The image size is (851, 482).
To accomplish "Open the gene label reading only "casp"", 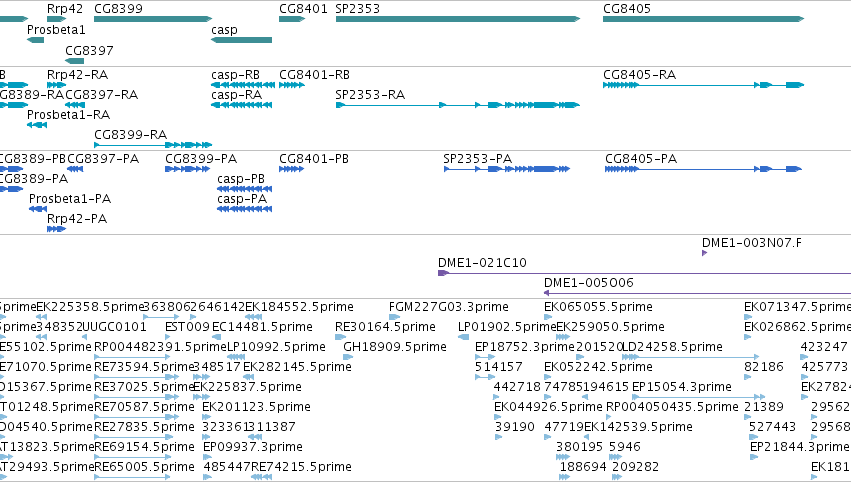I will (224, 30).
